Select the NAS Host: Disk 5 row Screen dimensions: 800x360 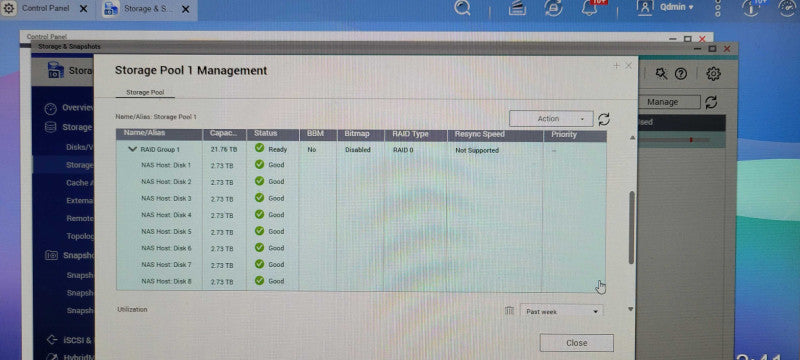click(x=361, y=232)
